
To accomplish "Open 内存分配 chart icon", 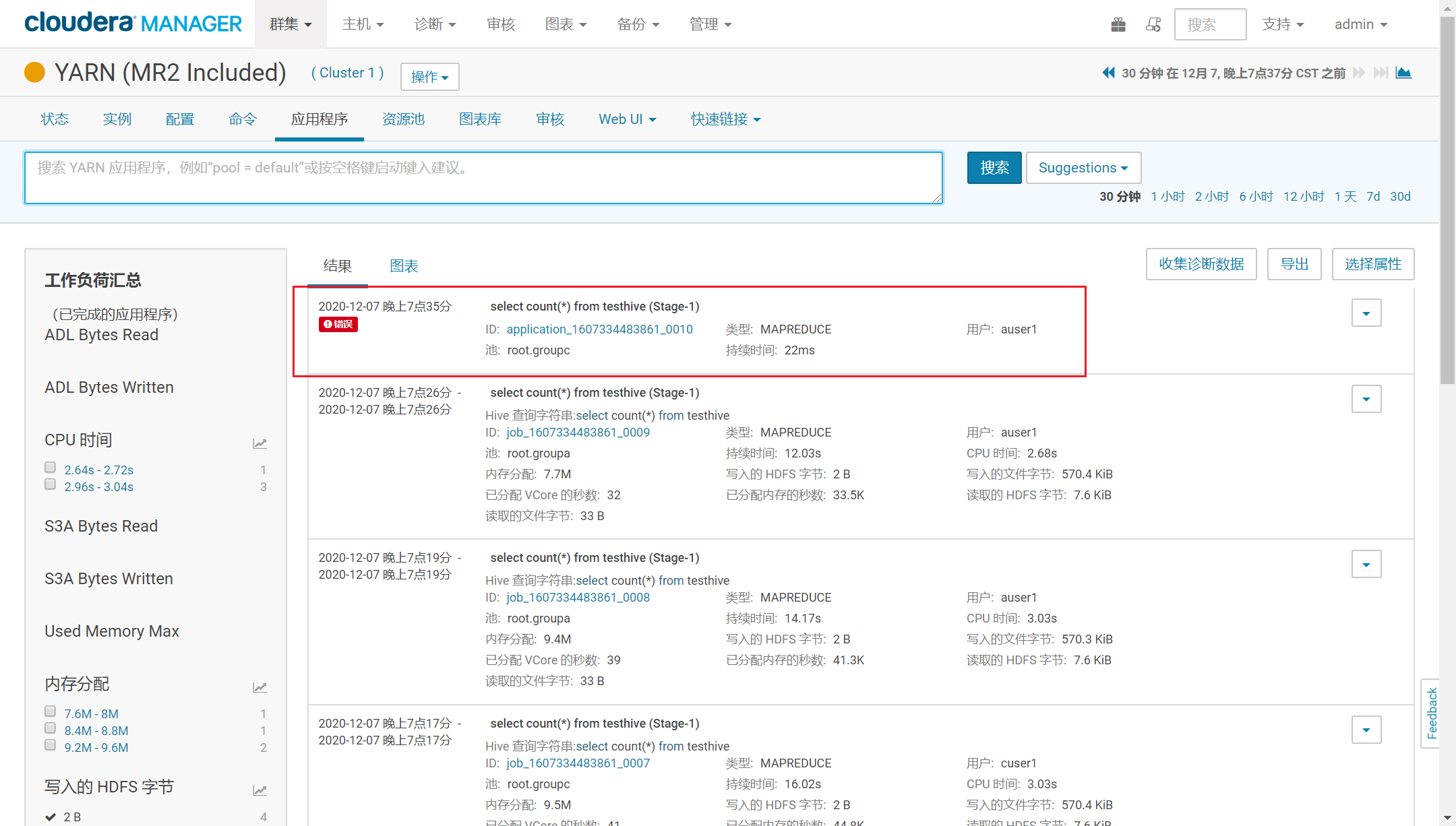I will 260,687.
